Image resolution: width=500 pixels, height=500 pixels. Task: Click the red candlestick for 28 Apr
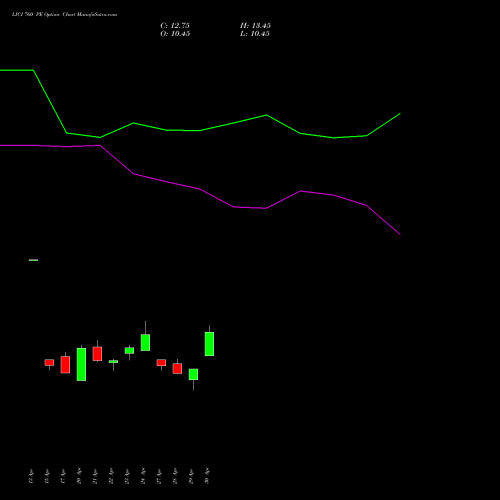pos(177,368)
